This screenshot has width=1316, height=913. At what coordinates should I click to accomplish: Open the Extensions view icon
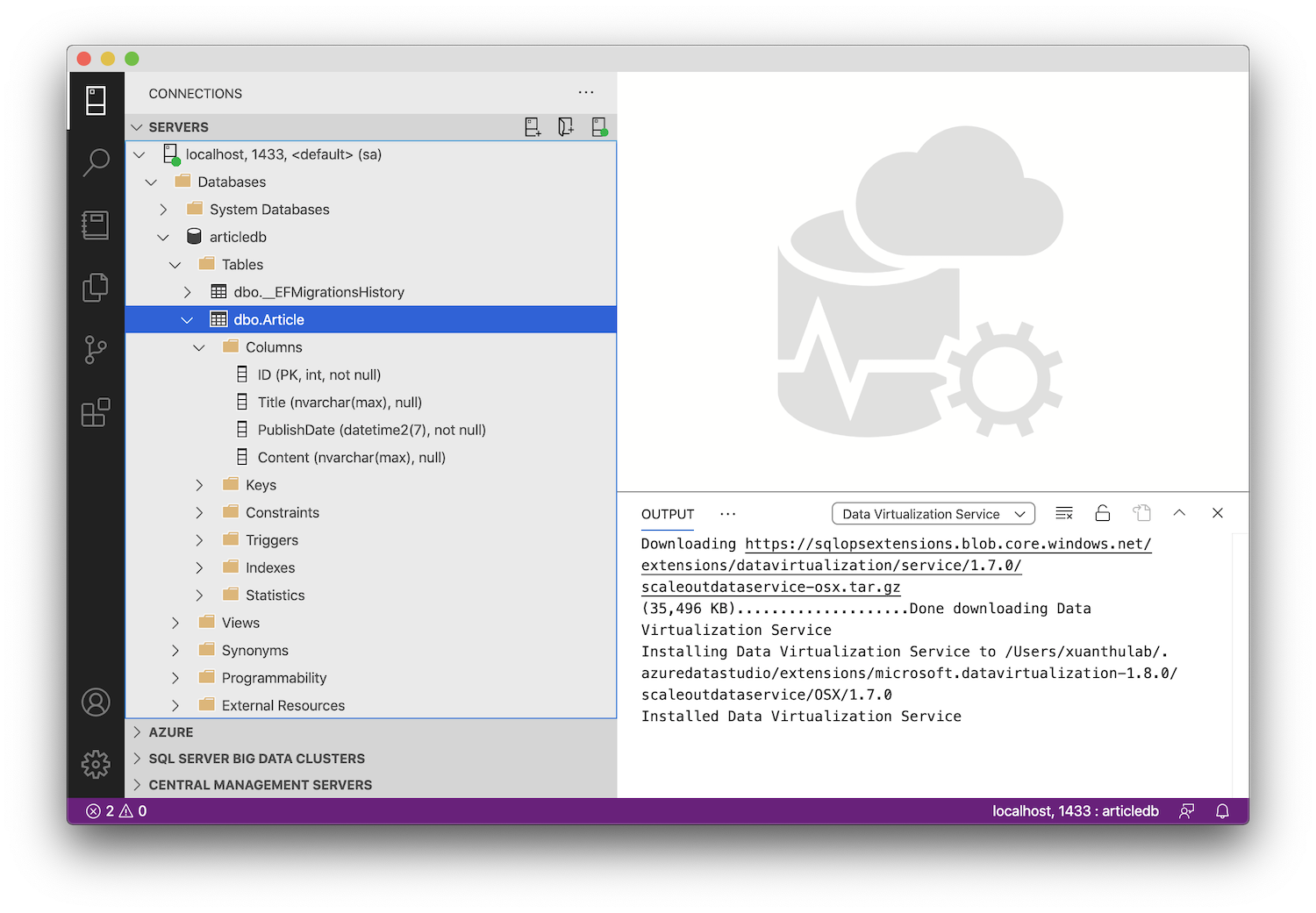pos(96,412)
